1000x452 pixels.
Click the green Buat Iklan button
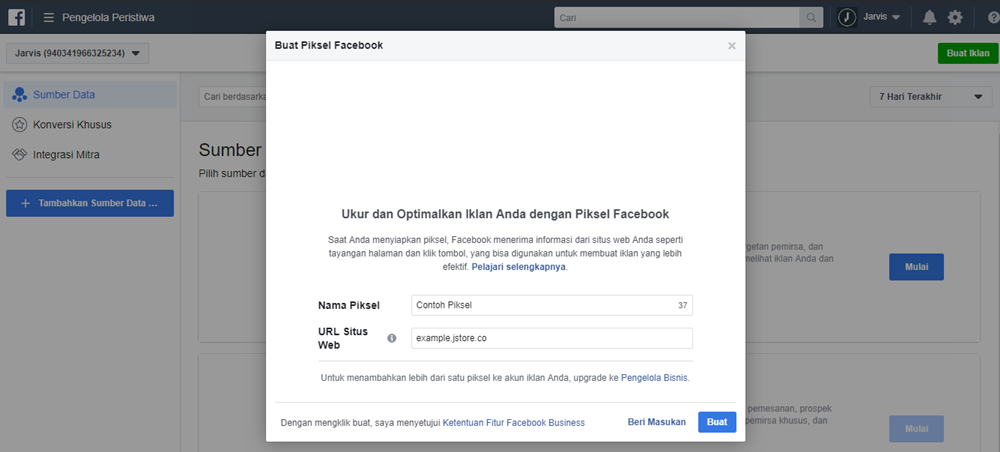pos(967,54)
